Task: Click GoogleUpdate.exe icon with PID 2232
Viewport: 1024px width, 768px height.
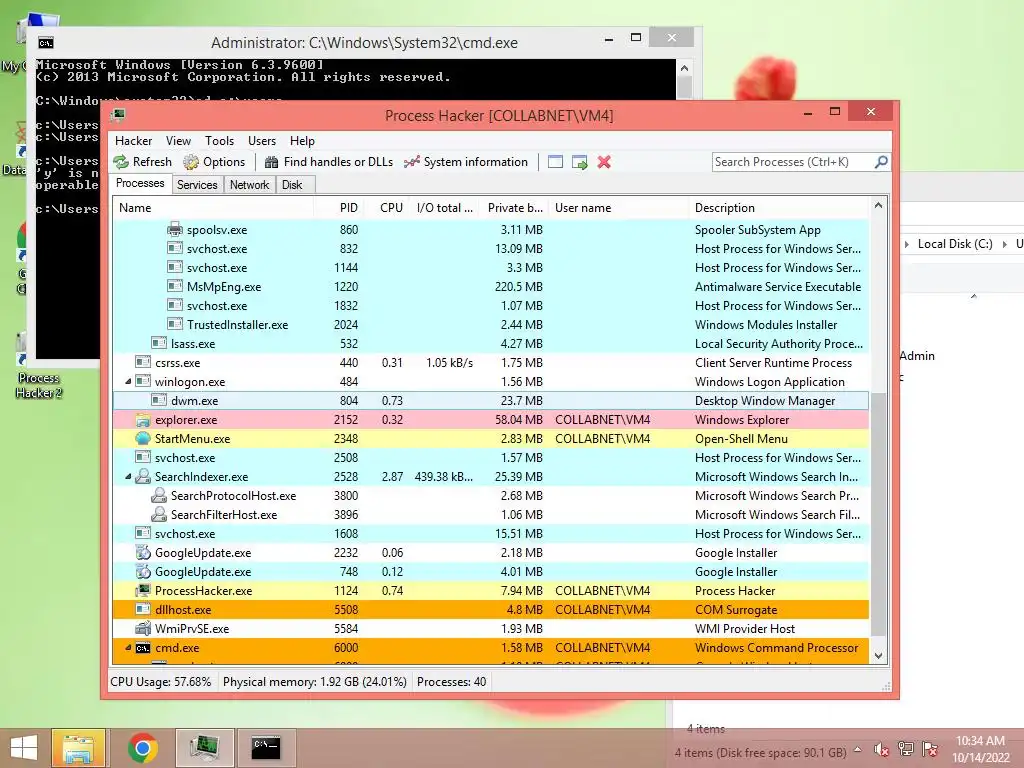Action: coord(142,552)
